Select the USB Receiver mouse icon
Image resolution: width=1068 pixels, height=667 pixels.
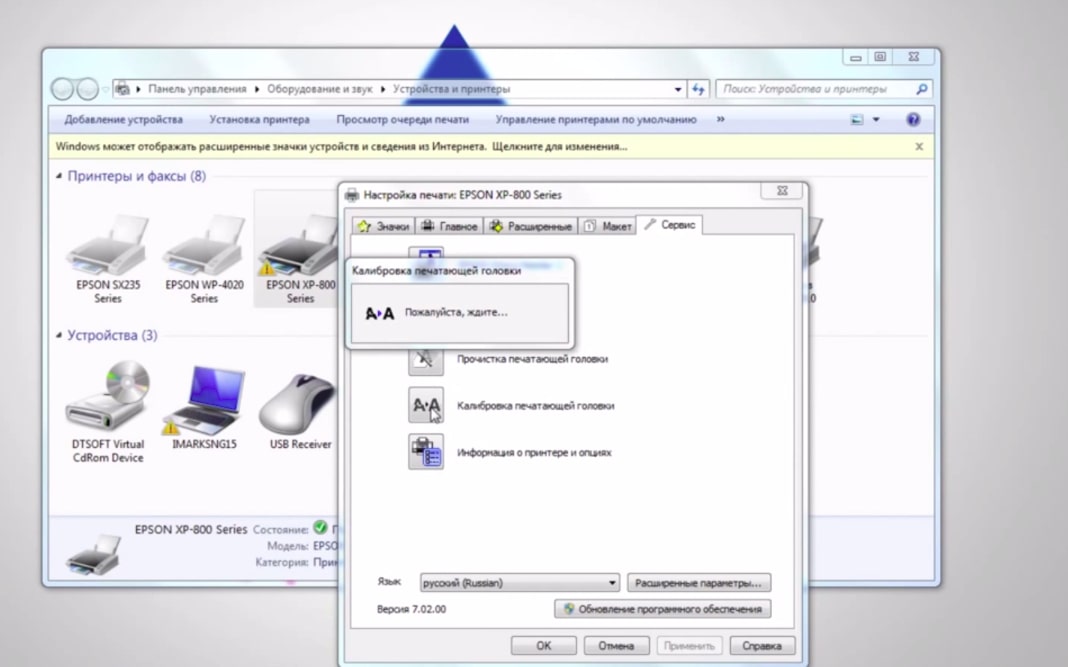pos(298,403)
